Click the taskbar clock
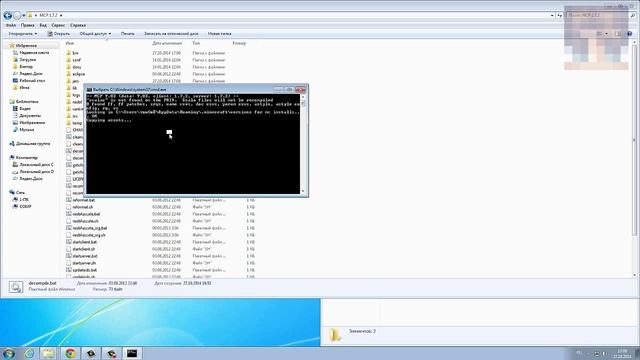The height and width of the screenshot is (360, 640). (622, 353)
